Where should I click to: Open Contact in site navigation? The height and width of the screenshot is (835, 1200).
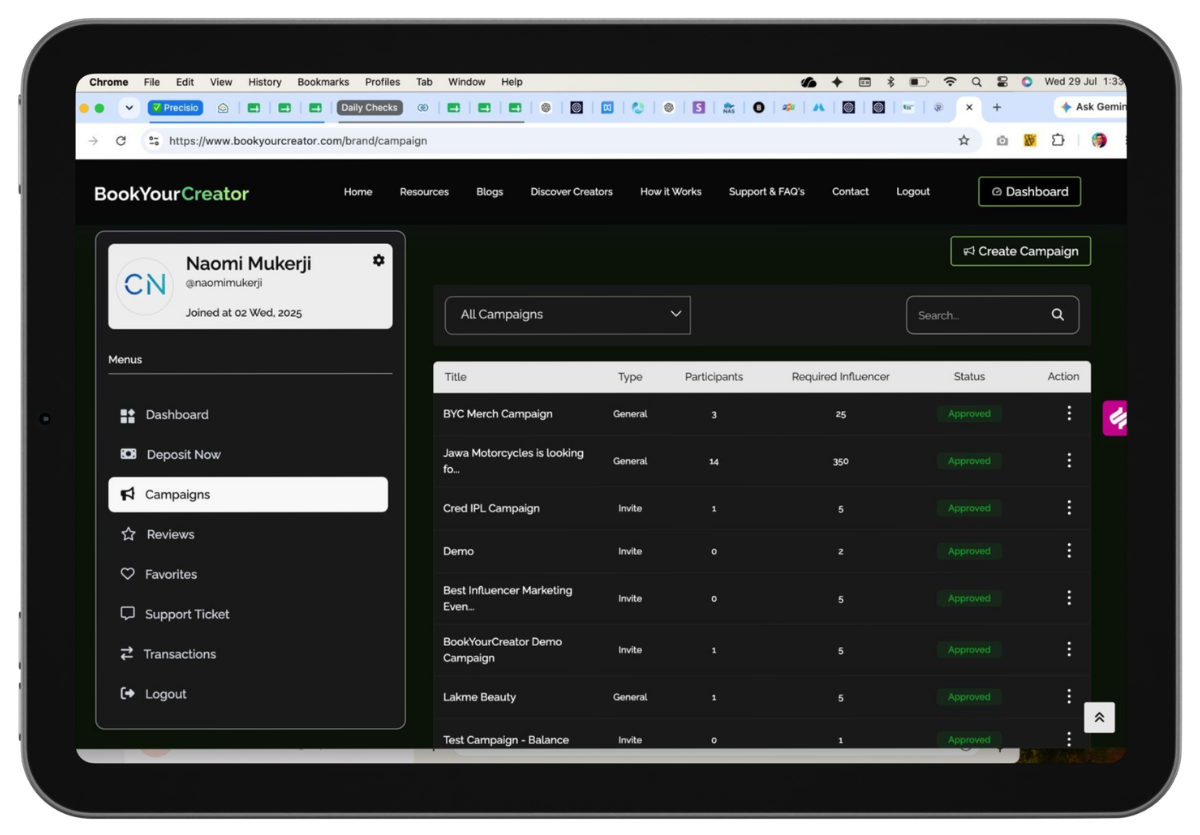[x=850, y=192]
